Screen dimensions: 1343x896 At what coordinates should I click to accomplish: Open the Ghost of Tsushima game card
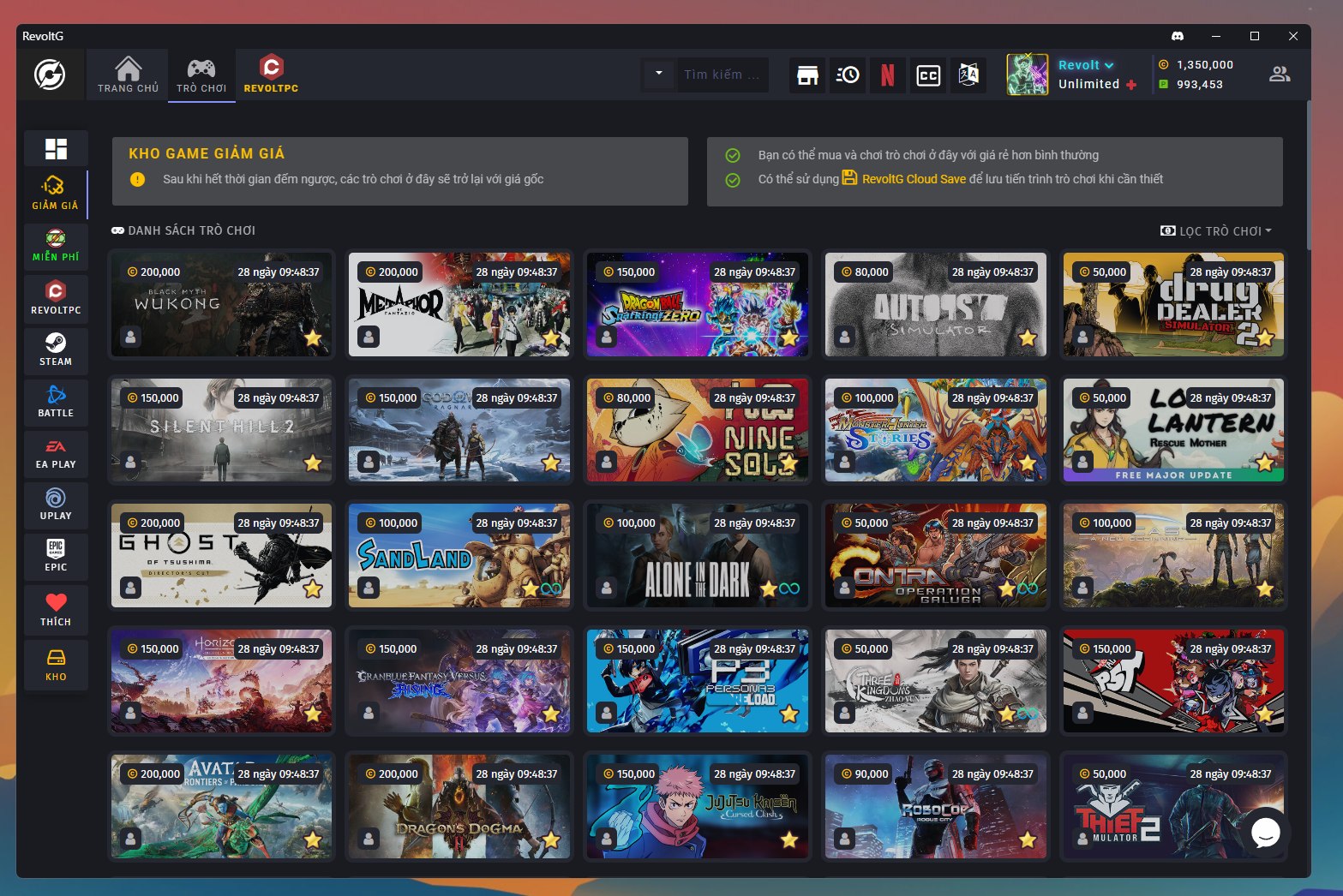221,555
